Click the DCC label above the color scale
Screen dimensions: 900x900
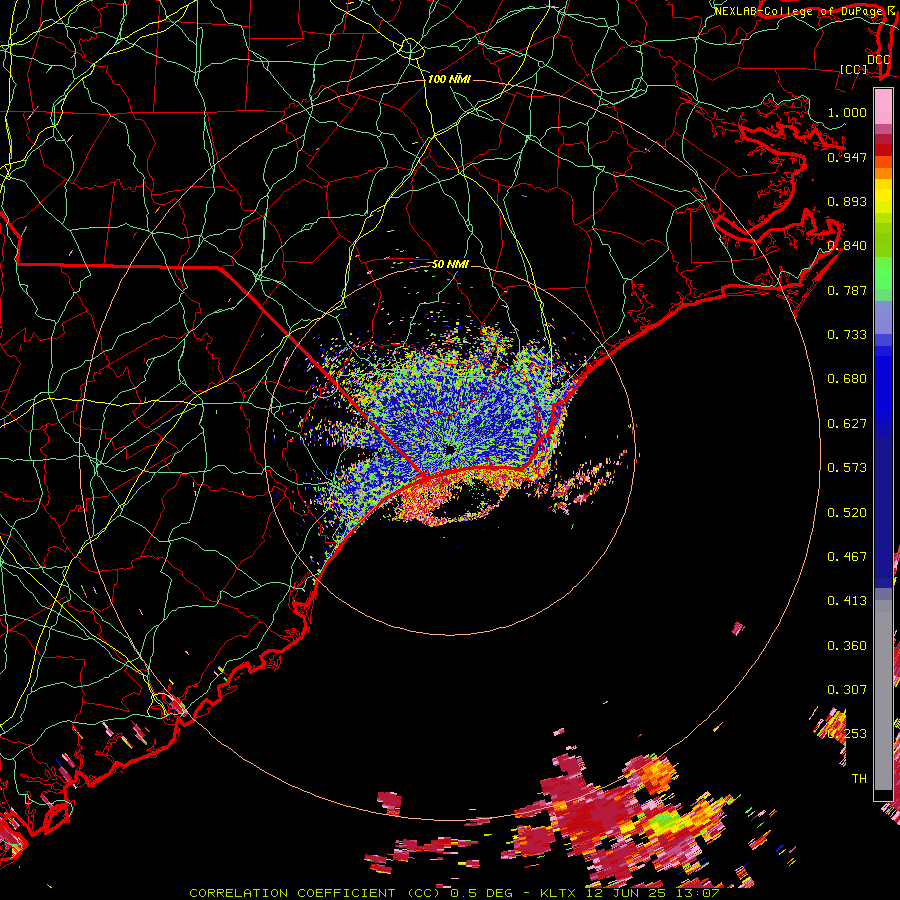coord(878,59)
